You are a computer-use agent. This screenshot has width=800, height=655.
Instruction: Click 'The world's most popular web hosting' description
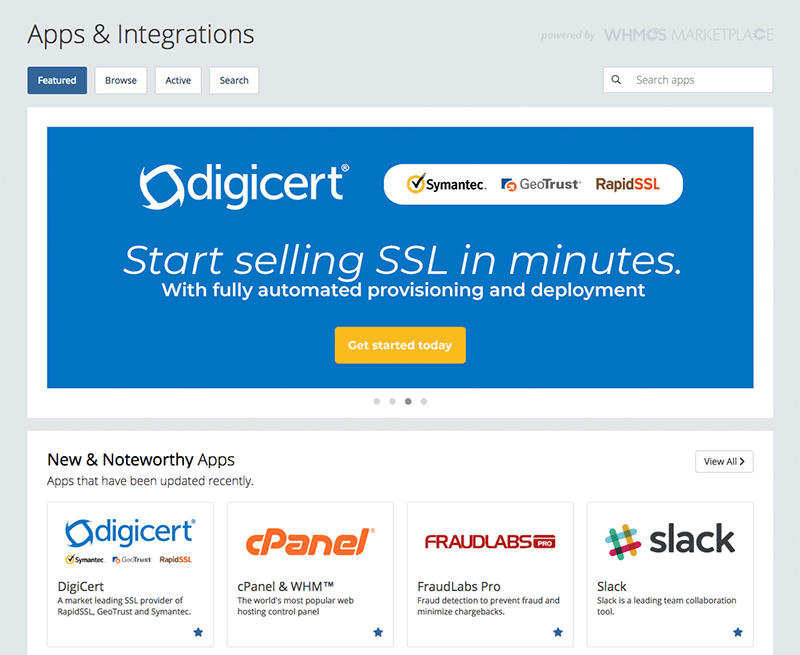tap(295, 606)
